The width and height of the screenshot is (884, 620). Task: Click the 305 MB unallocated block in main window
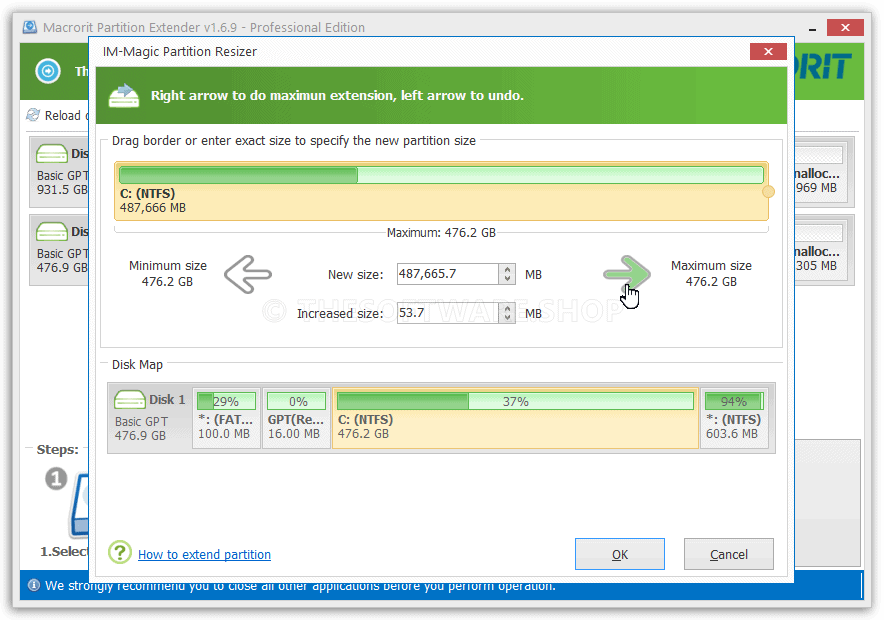[x=820, y=250]
